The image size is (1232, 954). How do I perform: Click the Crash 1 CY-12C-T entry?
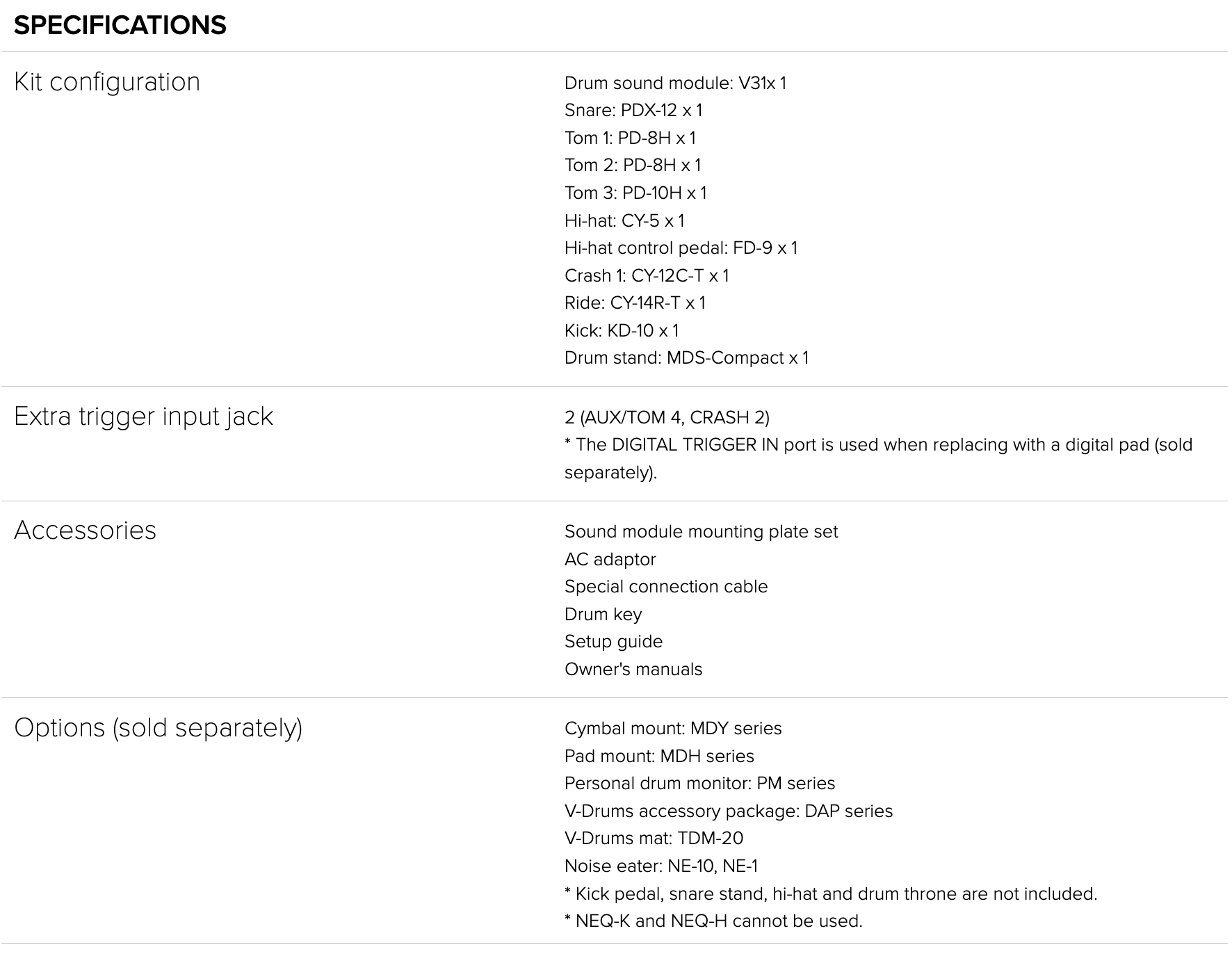tap(647, 276)
